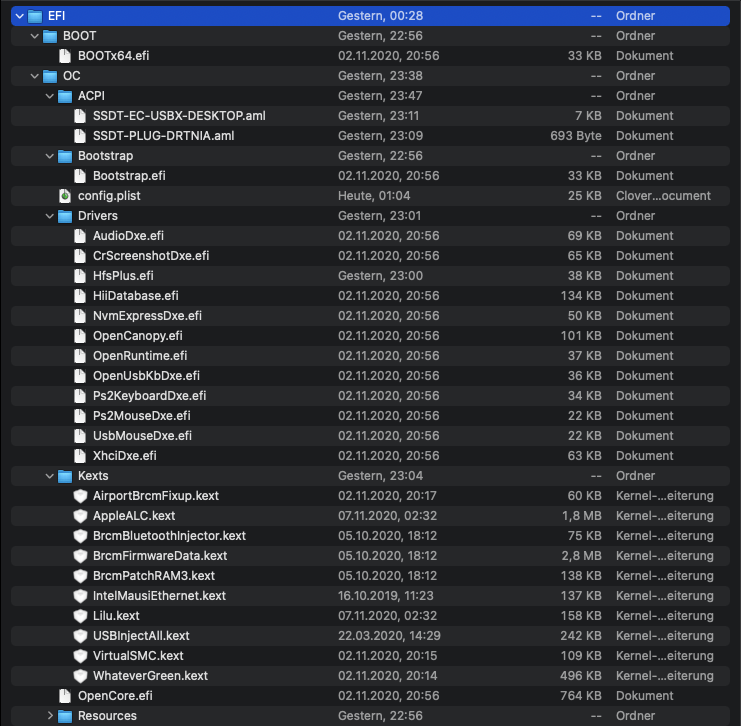741x726 pixels.
Task: Click the 764 KB size of OpenCore.efi
Action: (581, 696)
